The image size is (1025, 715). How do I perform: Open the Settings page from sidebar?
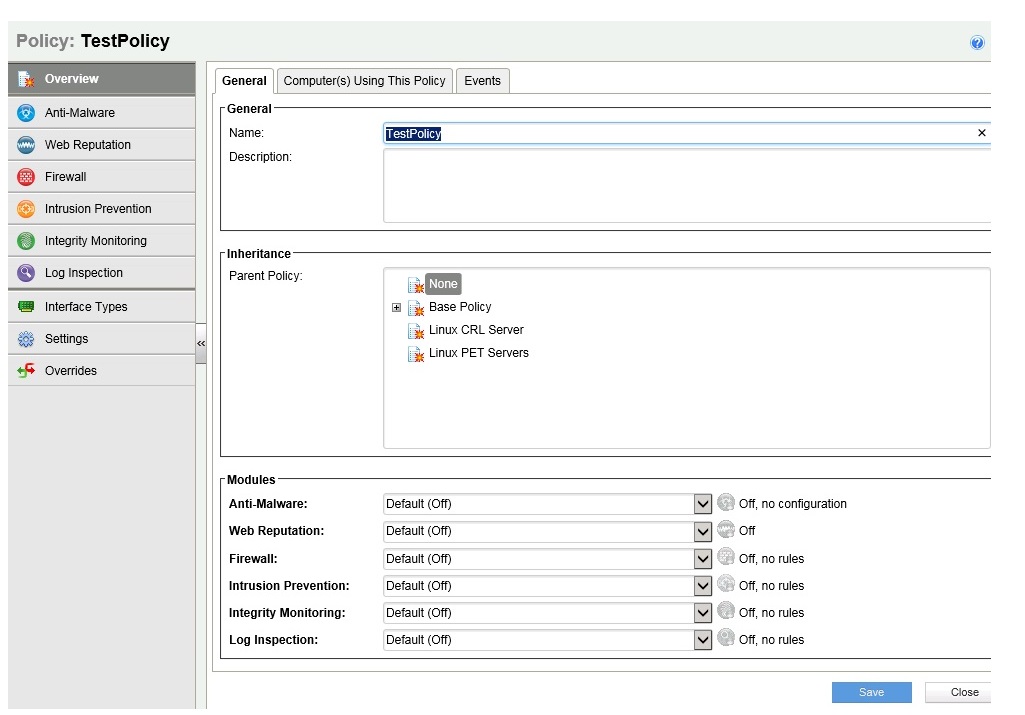point(66,339)
